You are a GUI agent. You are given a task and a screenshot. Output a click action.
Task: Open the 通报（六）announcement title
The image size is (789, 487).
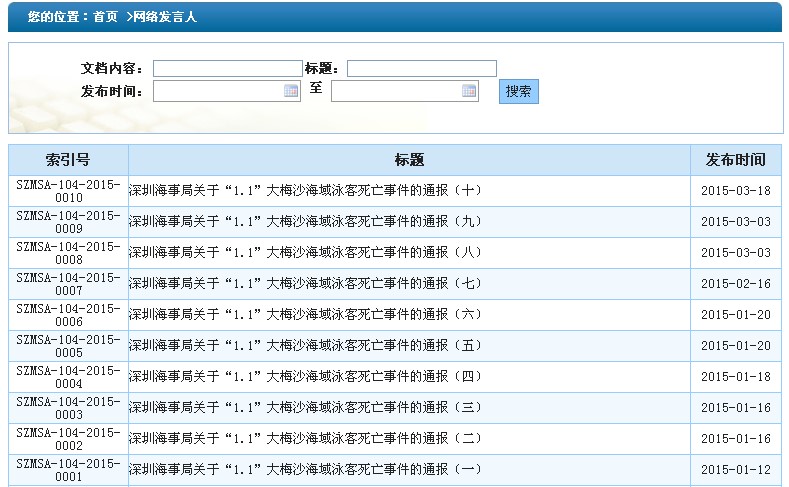305,314
